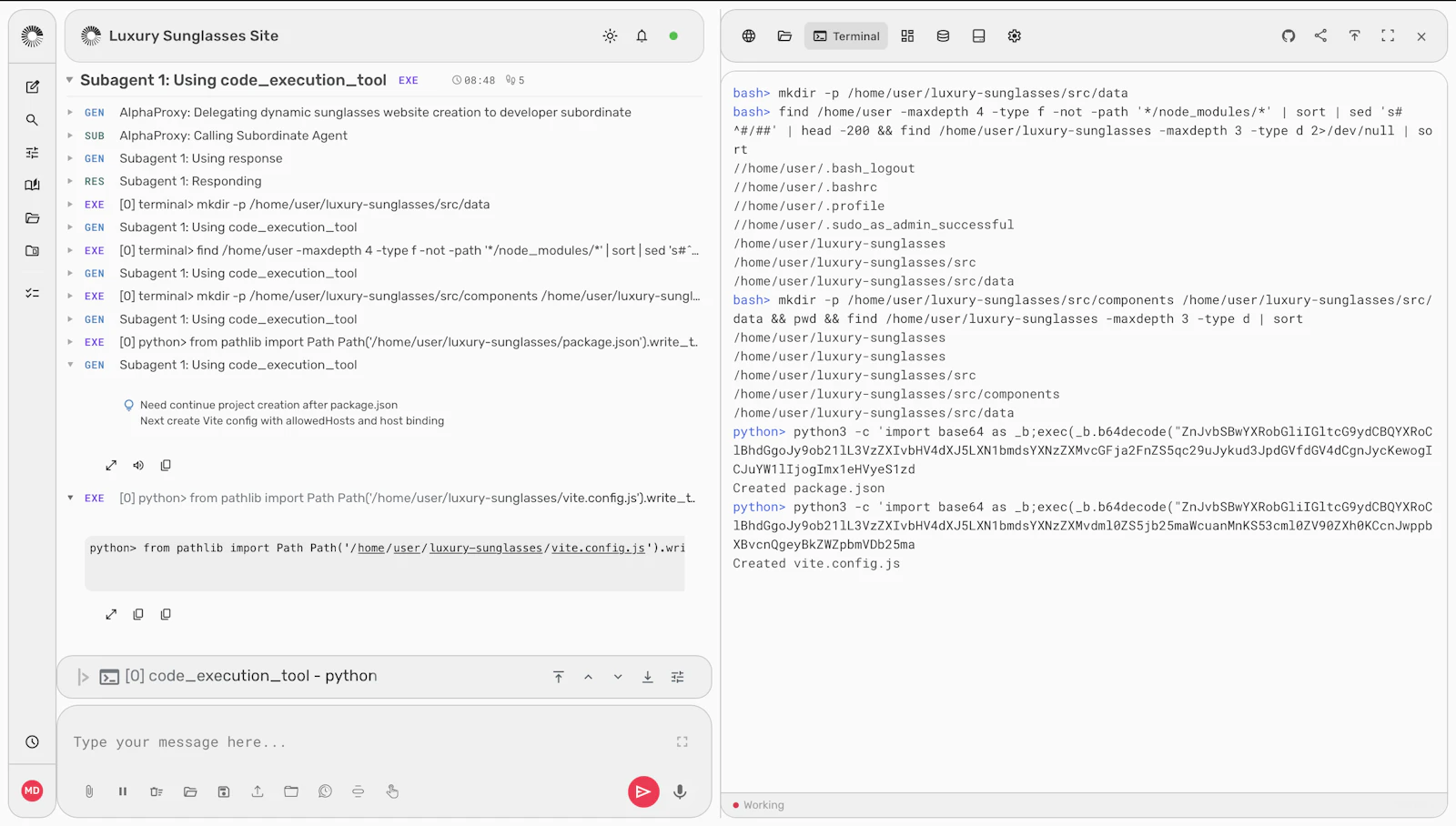Attach a file using the paperclip
1456x826 pixels.
pos(89,791)
